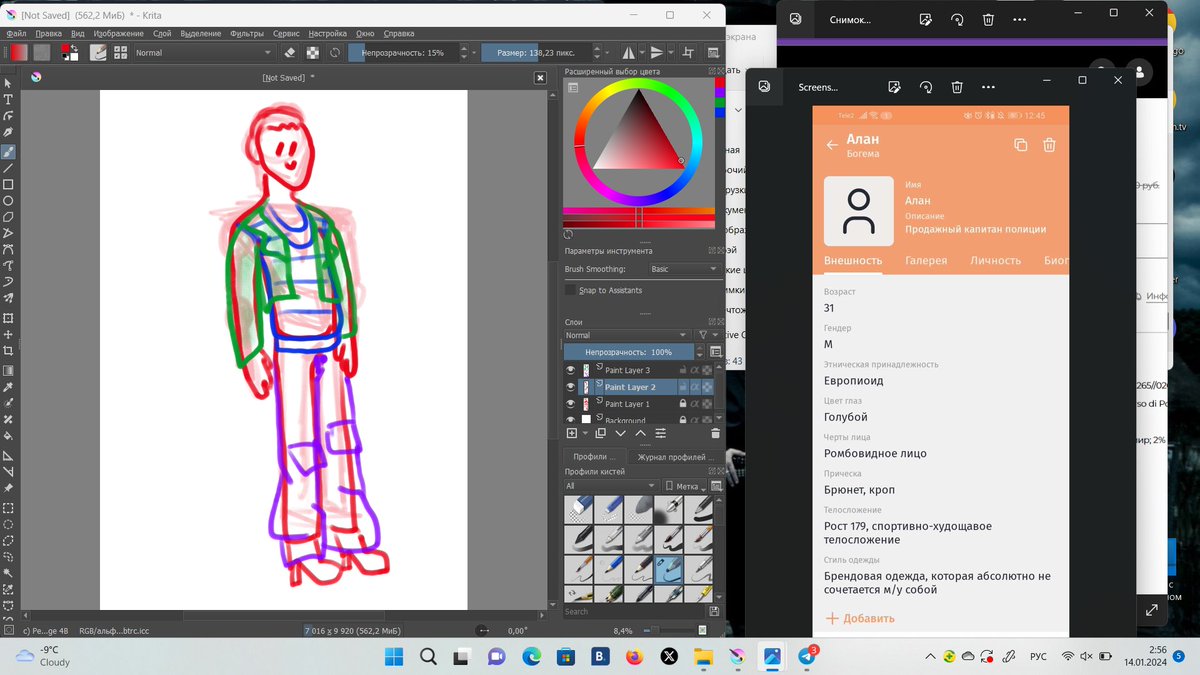Open the more options menu in front viewer
1200x675 pixels.
point(988,87)
